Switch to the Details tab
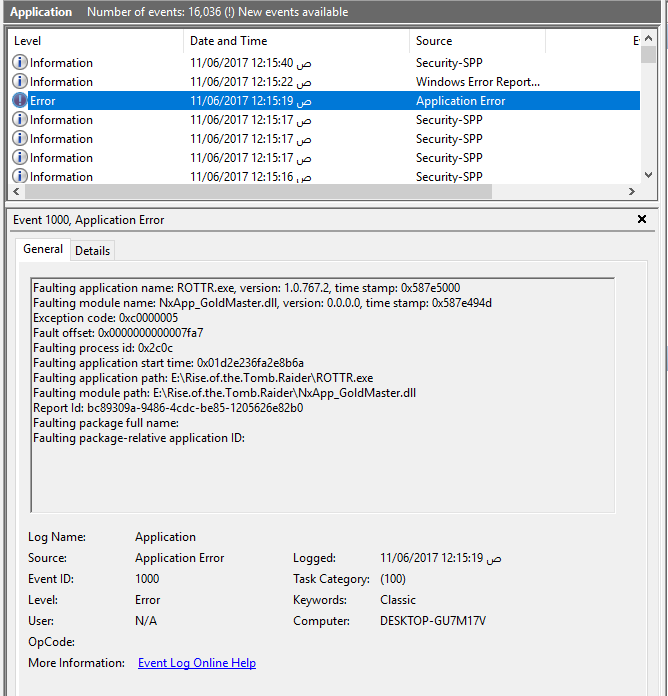This screenshot has width=668, height=696. pos(92,250)
